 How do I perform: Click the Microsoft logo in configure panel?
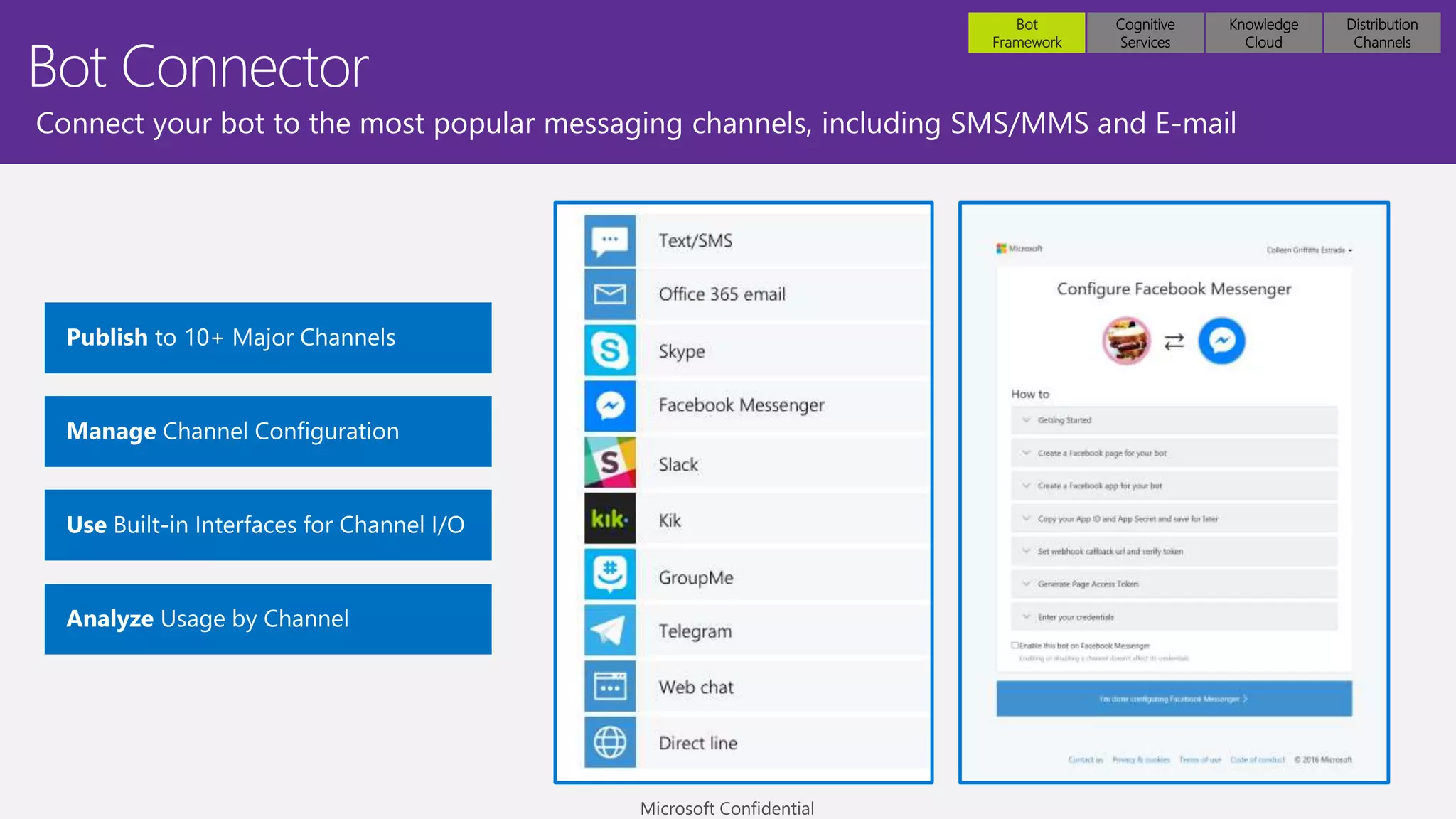pos(1019,248)
